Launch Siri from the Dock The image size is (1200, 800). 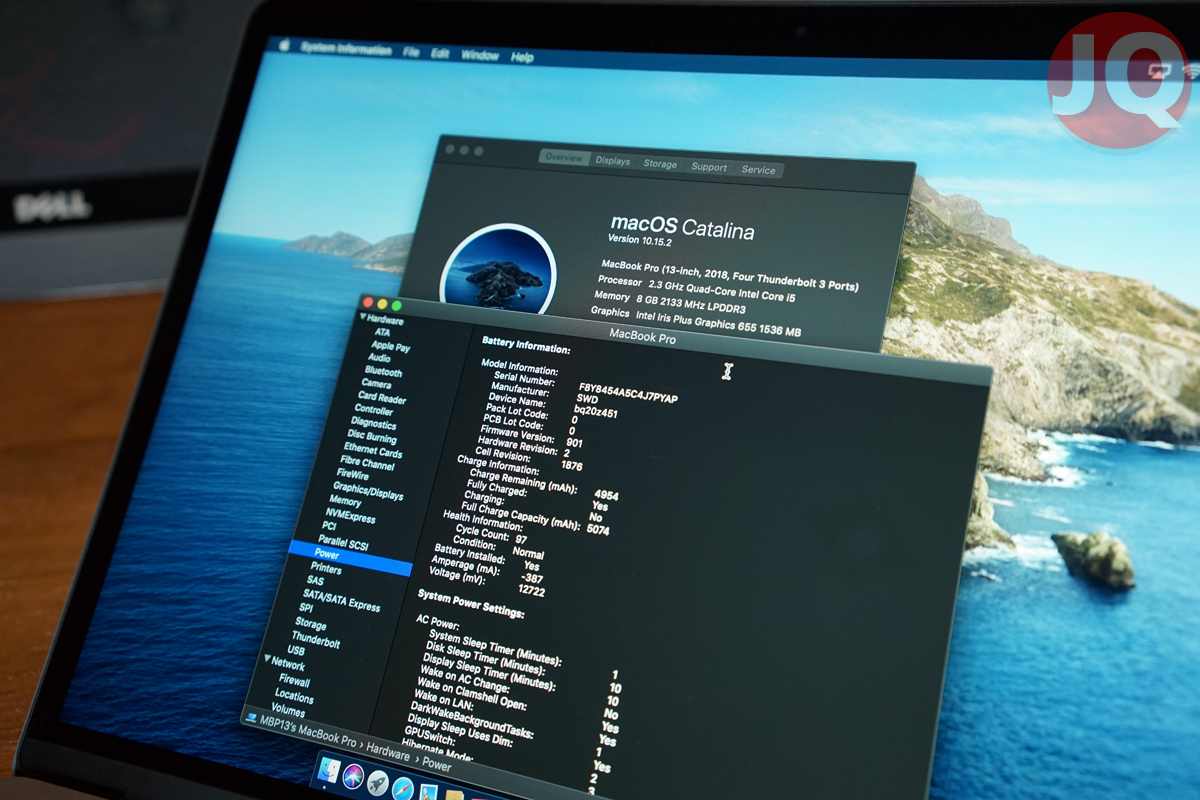[x=353, y=776]
